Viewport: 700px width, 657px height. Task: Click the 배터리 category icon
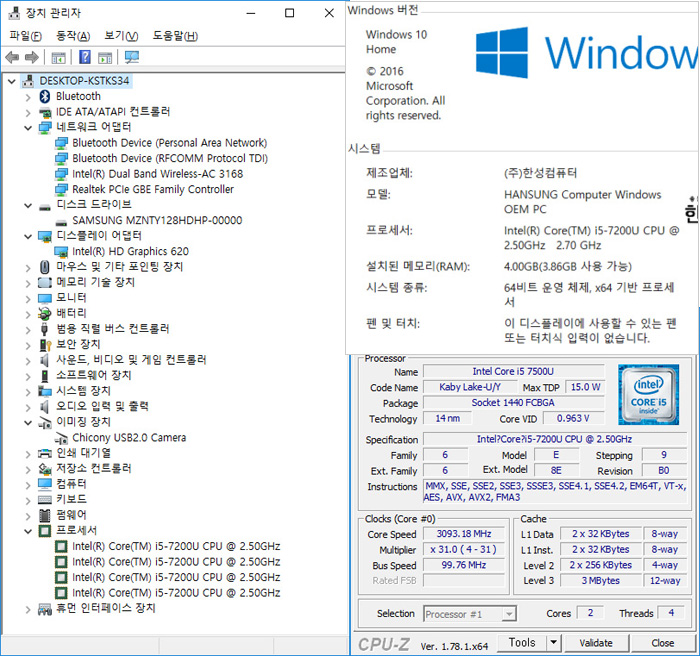coord(45,313)
